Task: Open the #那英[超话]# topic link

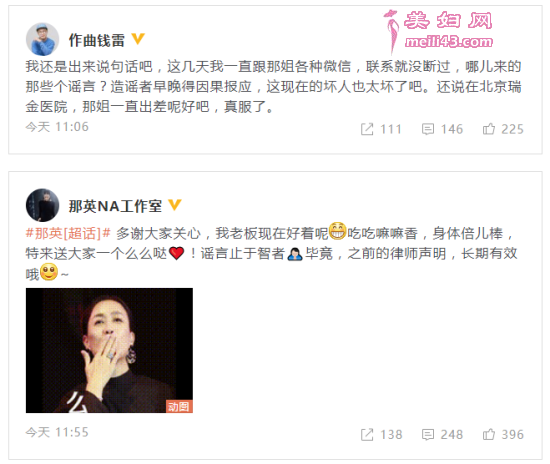Action: 68,233
